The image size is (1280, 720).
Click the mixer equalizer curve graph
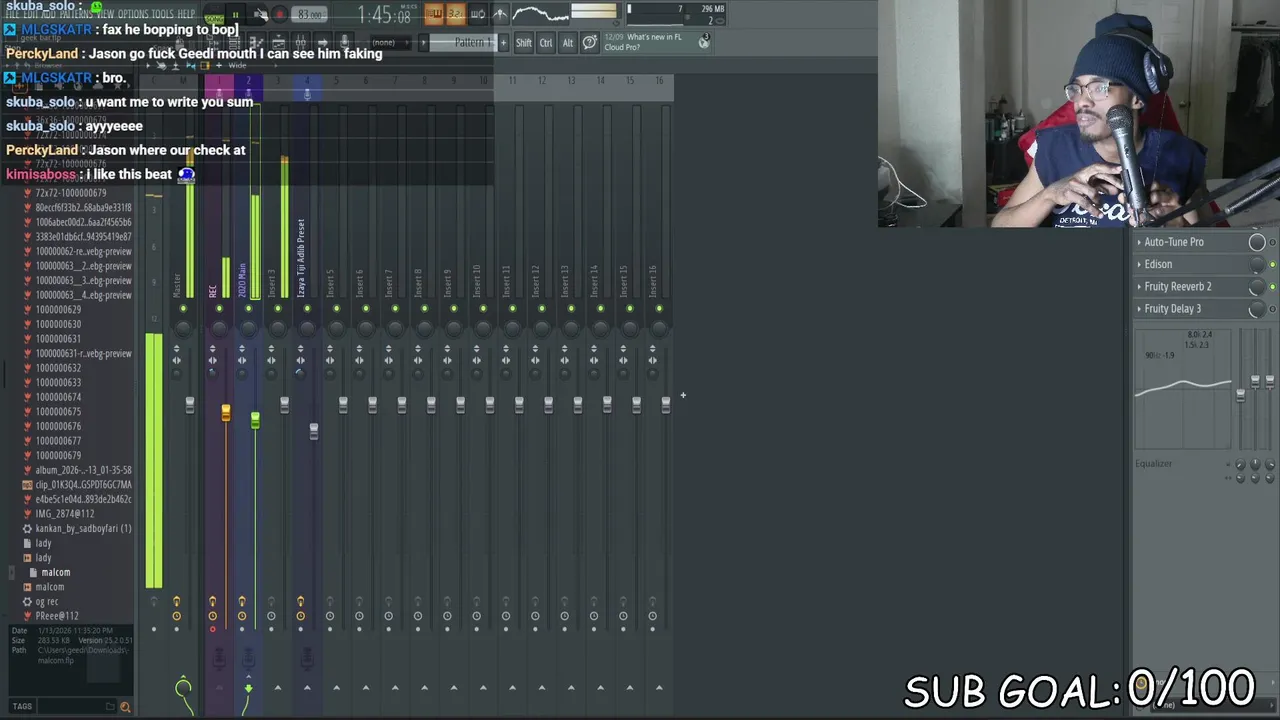point(1183,388)
